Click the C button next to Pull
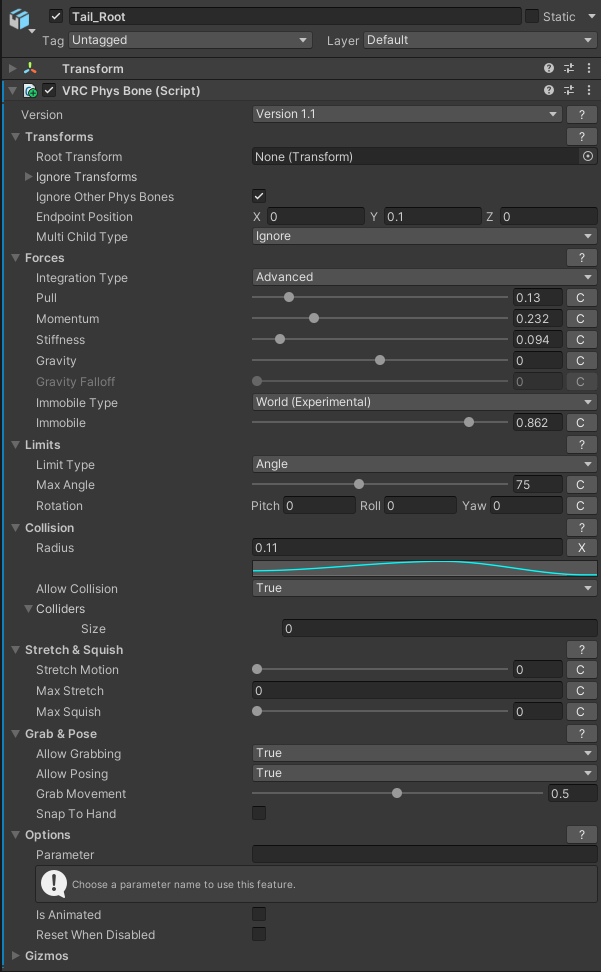This screenshot has height=972, width=601. coord(581,298)
